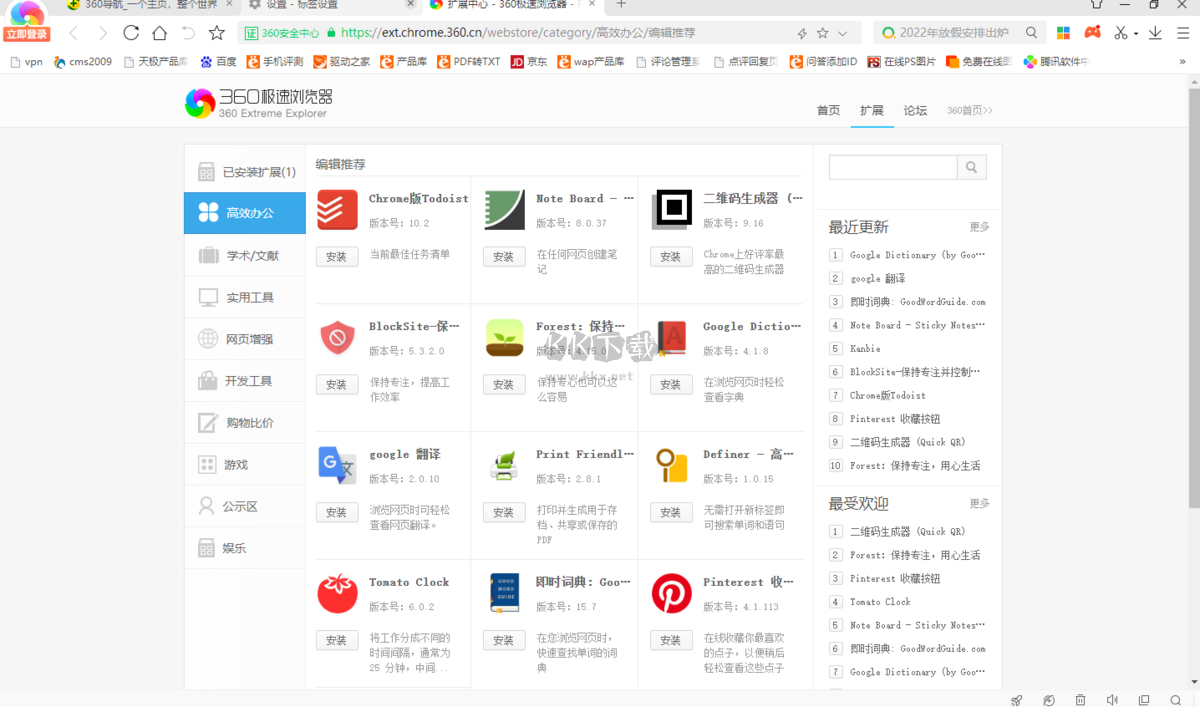Click the Print Friendly printer icon
This screenshot has width=1200, height=707.
click(505, 466)
